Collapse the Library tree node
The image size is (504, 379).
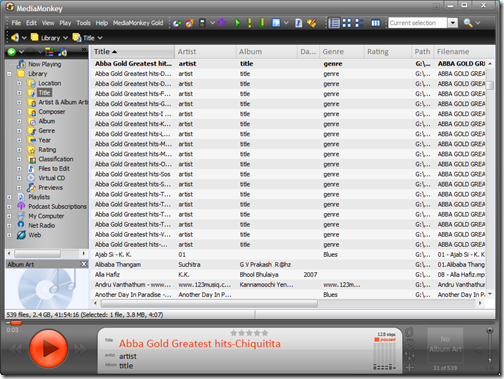click(x=9, y=74)
